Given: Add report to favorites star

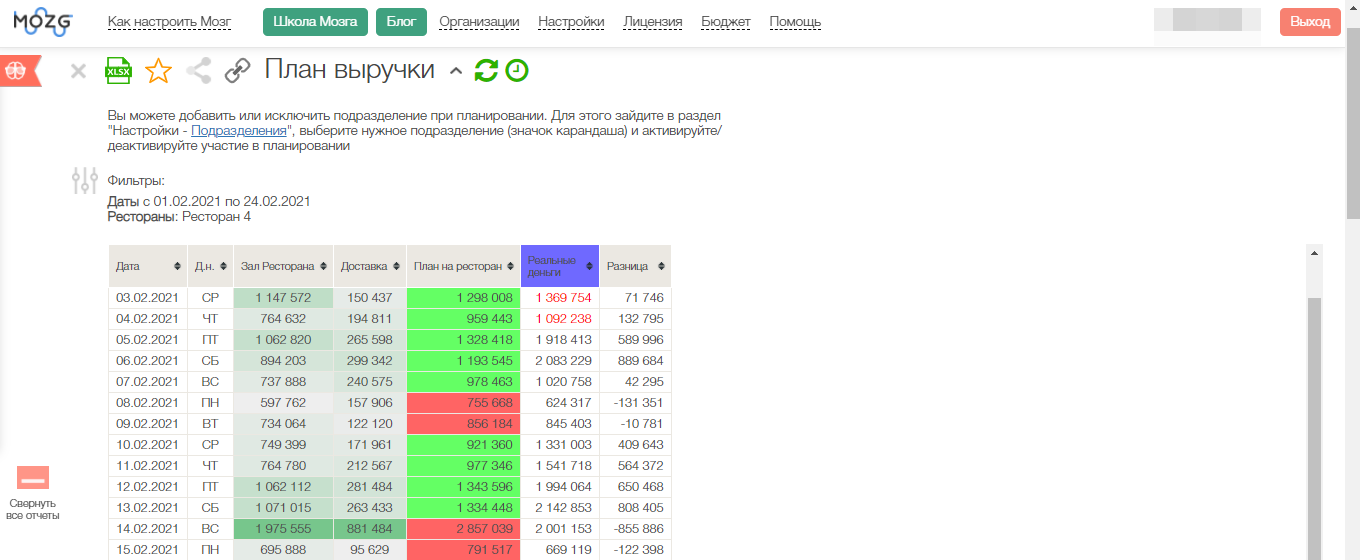Looking at the screenshot, I should click(158, 71).
